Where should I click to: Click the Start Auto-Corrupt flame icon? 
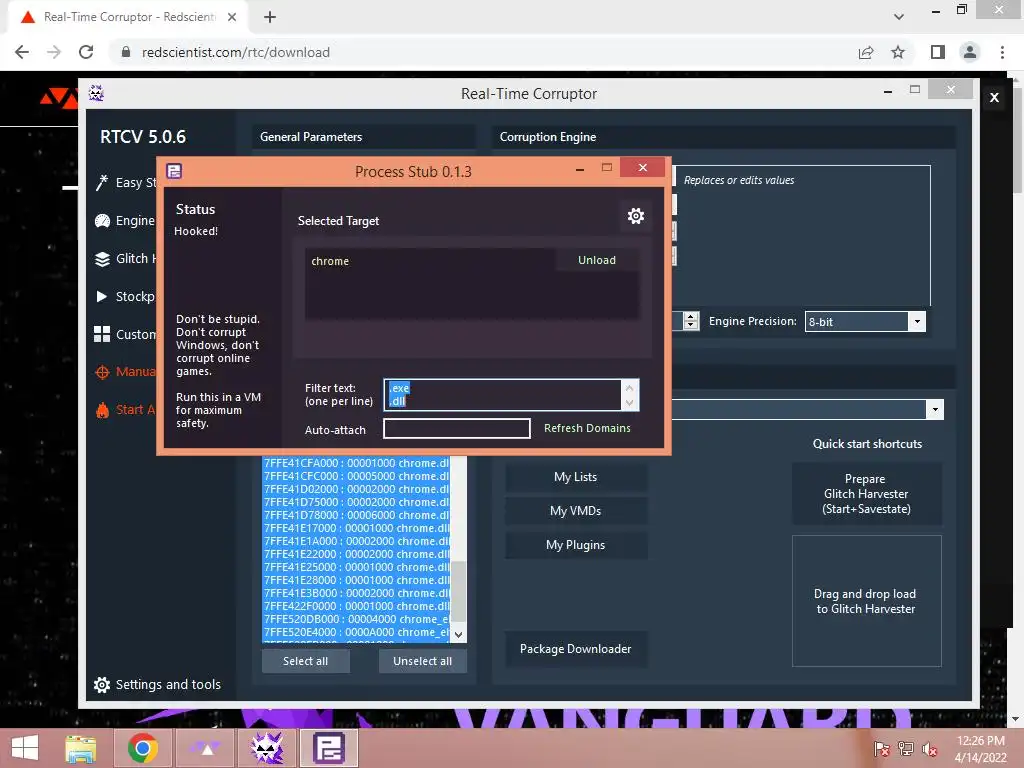tap(103, 409)
